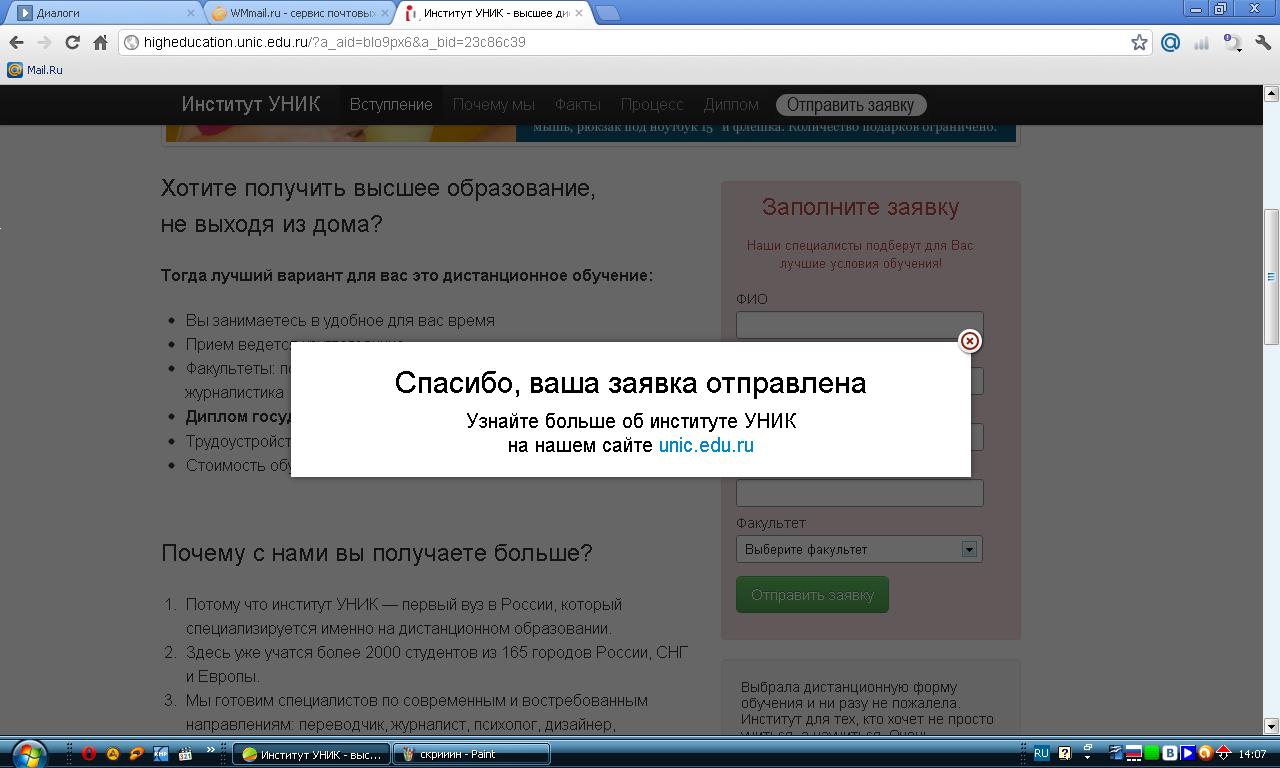
Task: Launch Media Player Classic from quick launch
Action: 185,754
